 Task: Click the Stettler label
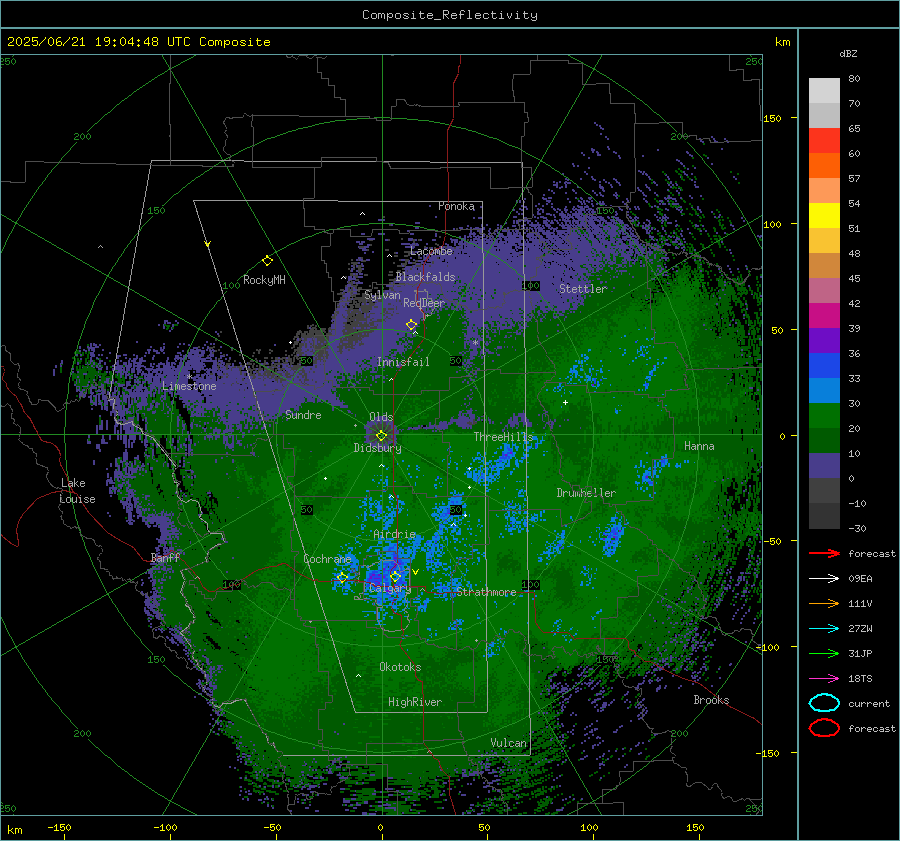[583, 289]
